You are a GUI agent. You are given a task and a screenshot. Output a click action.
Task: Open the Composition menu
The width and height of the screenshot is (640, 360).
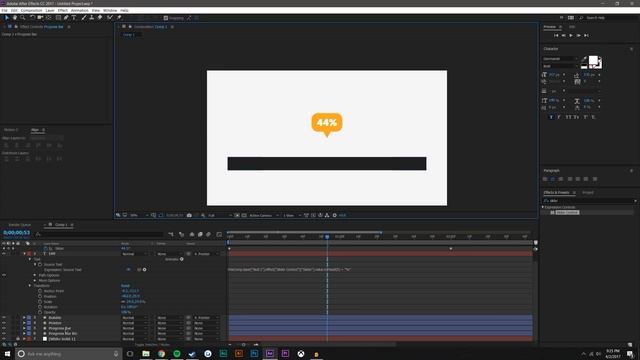point(31,10)
